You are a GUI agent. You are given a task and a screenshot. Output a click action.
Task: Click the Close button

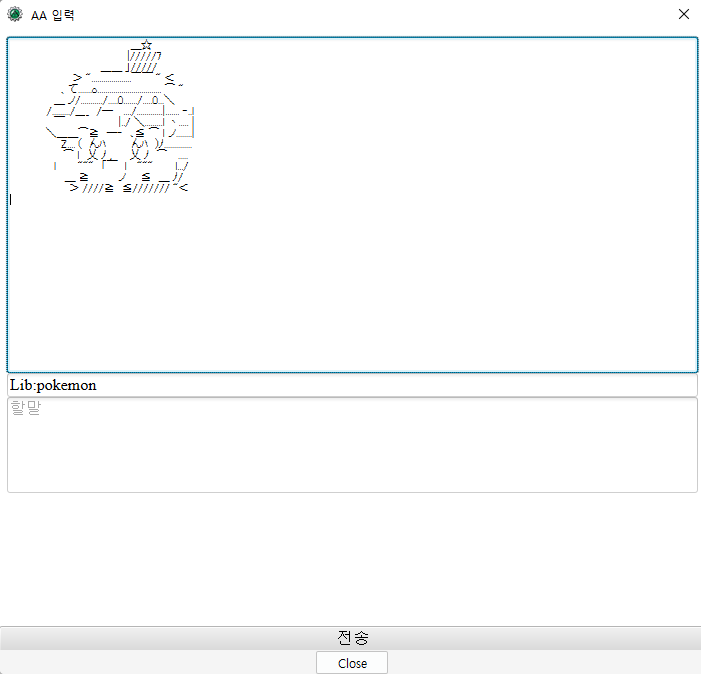pyautogui.click(x=352, y=663)
